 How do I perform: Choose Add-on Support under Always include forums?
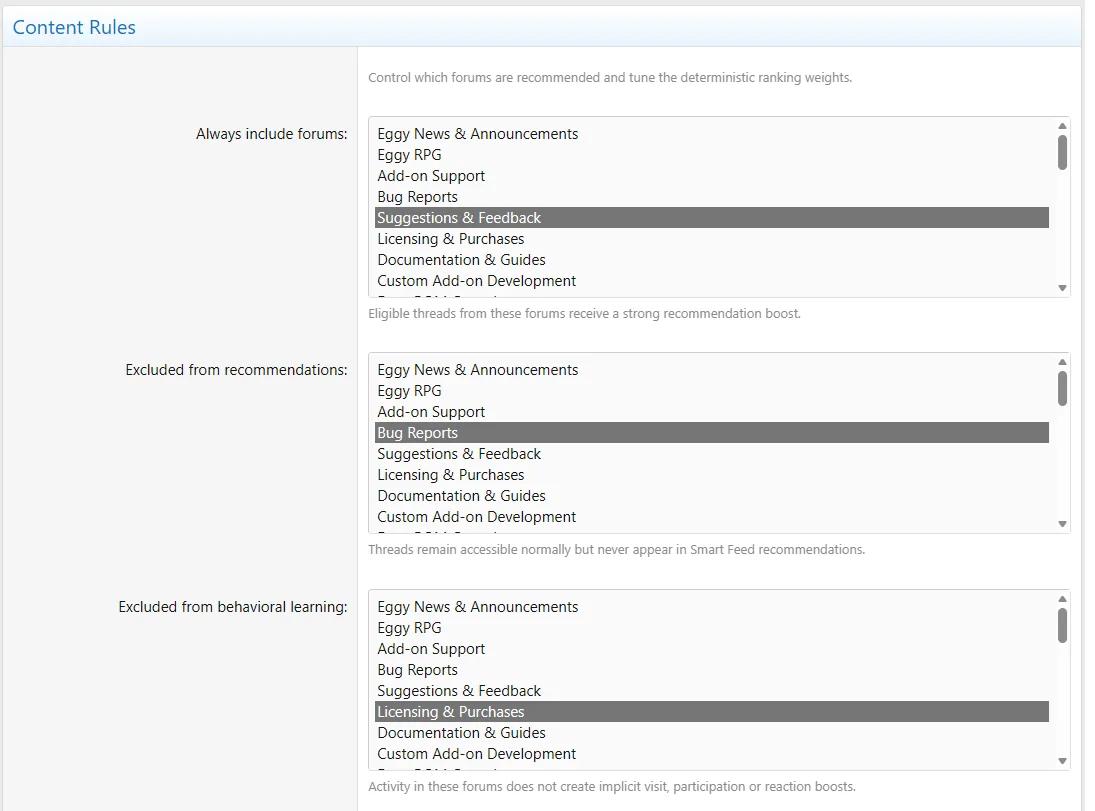712,176
